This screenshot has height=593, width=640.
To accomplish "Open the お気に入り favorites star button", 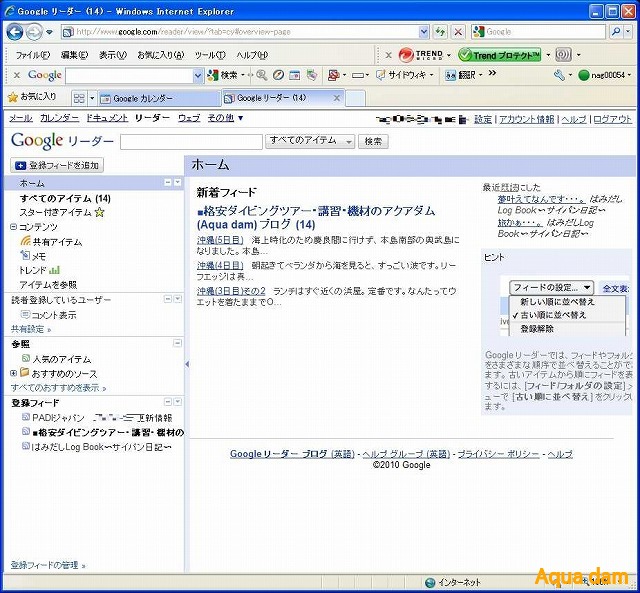I will click(x=32, y=97).
